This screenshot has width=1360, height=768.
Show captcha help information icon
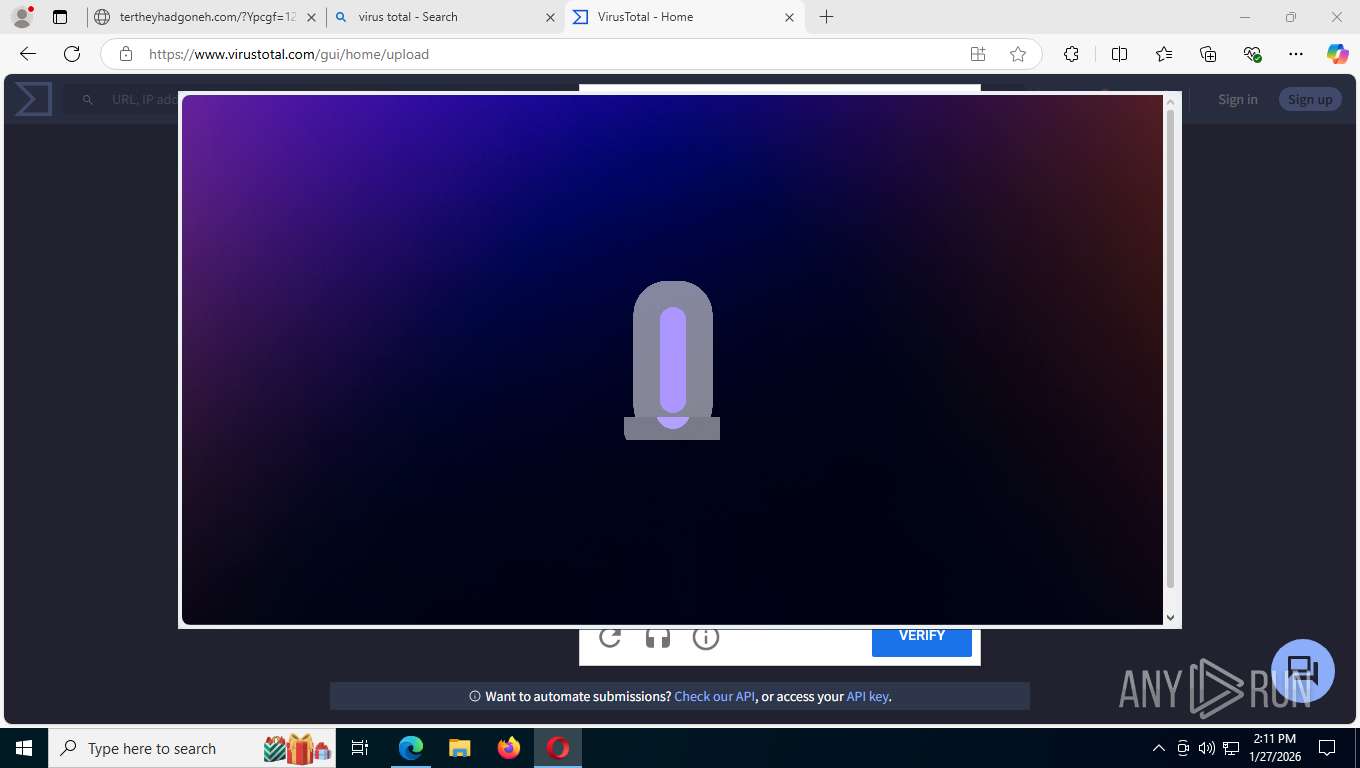(706, 637)
